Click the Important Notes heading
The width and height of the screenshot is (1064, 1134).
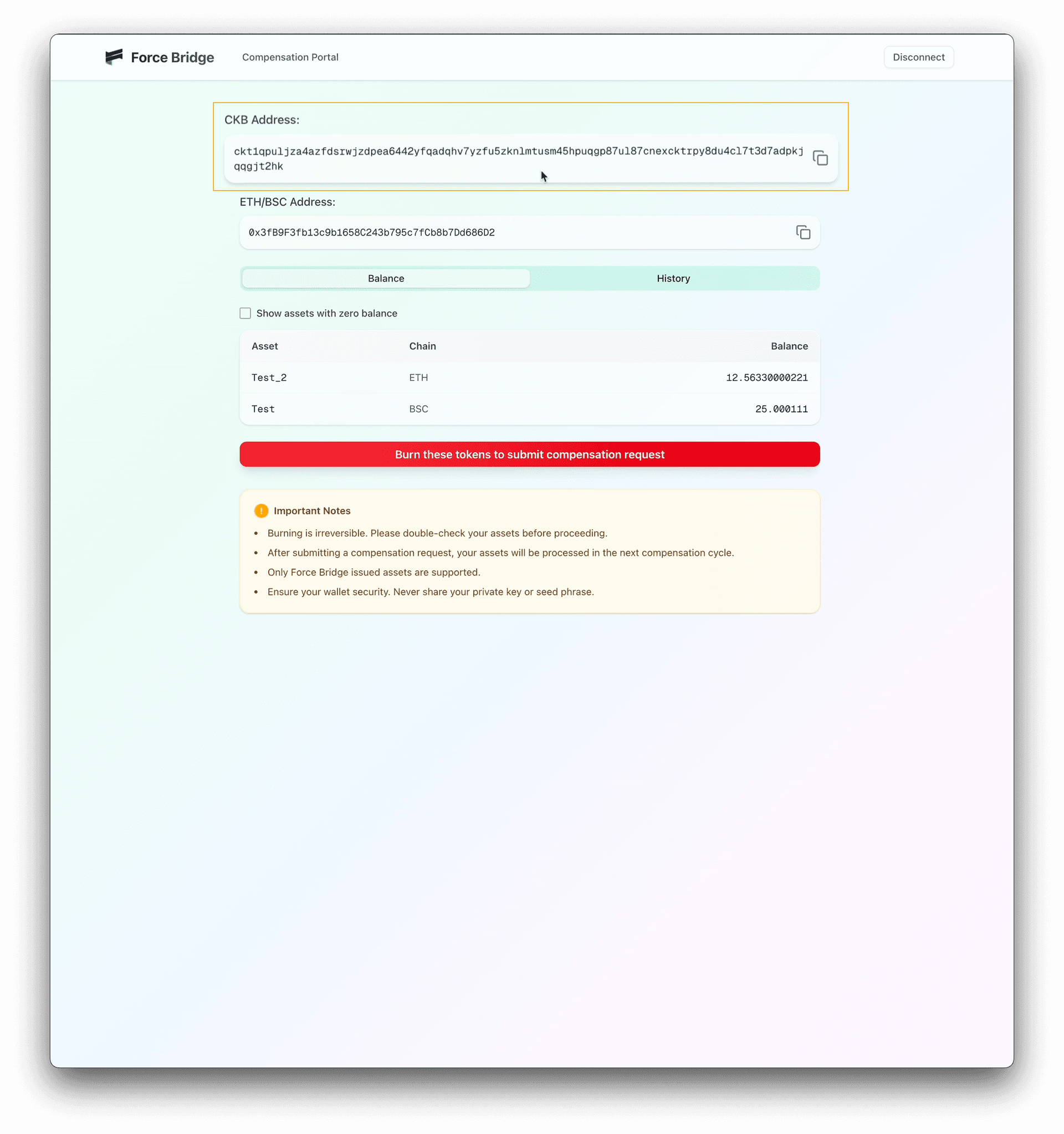[312, 511]
